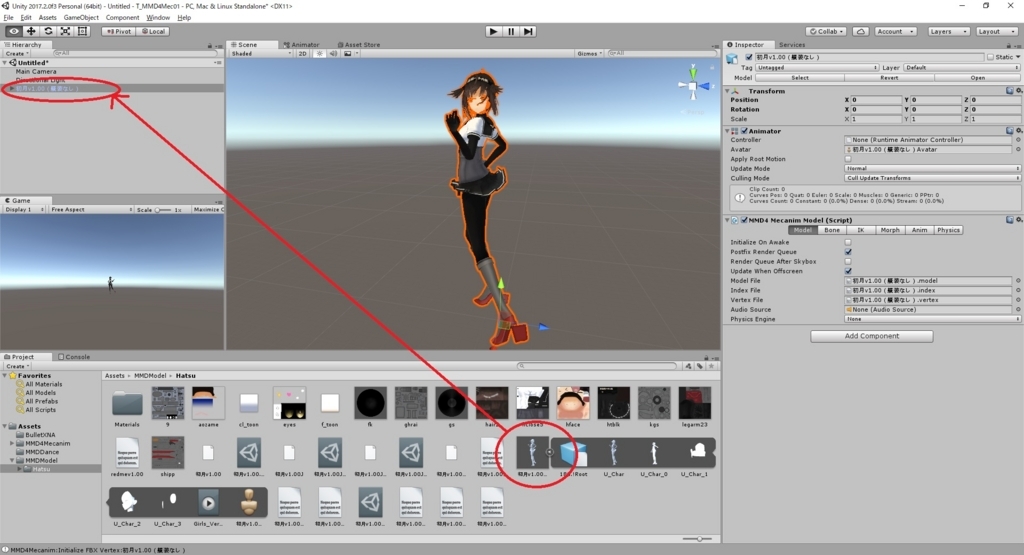Toggle scene lighting icon
The height and width of the screenshot is (555, 1024).
(319, 54)
